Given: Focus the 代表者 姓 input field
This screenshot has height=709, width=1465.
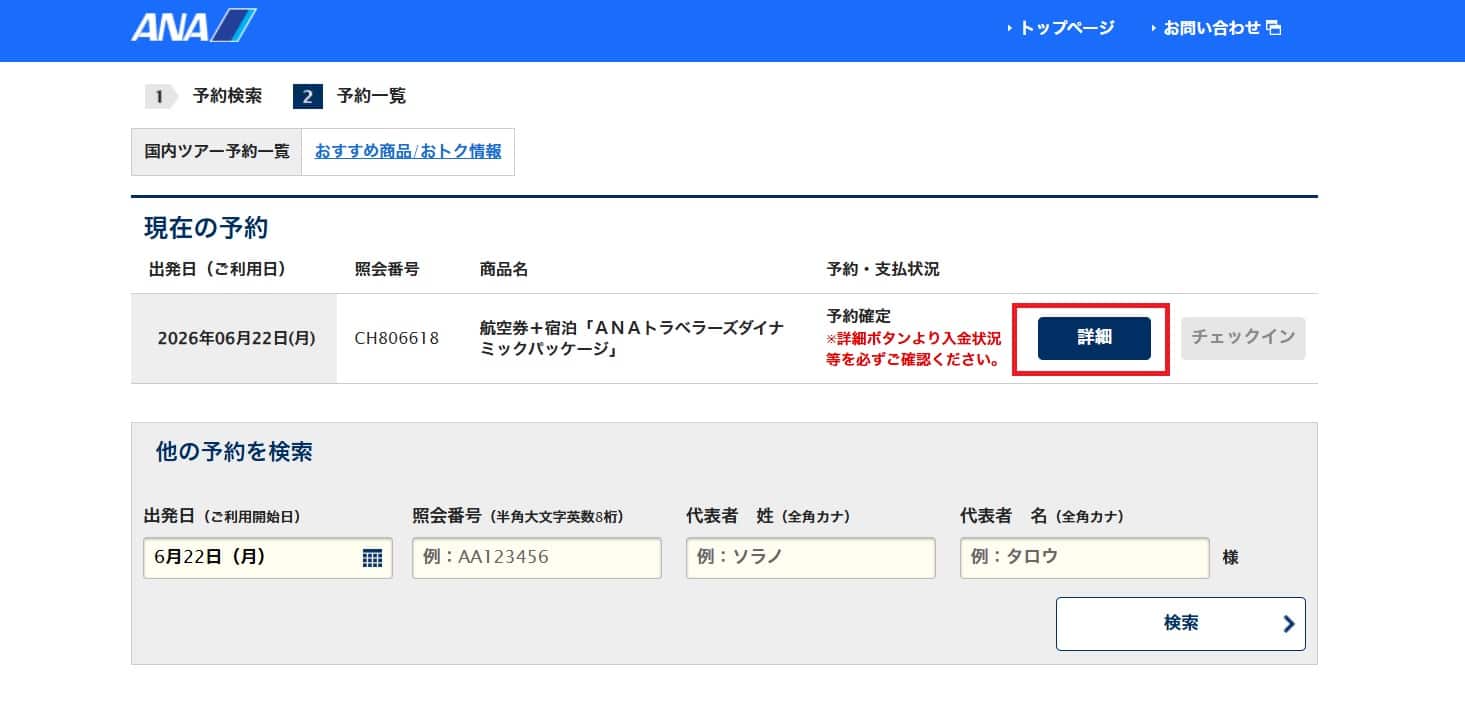Looking at the screenshot, I should point(810,558).
